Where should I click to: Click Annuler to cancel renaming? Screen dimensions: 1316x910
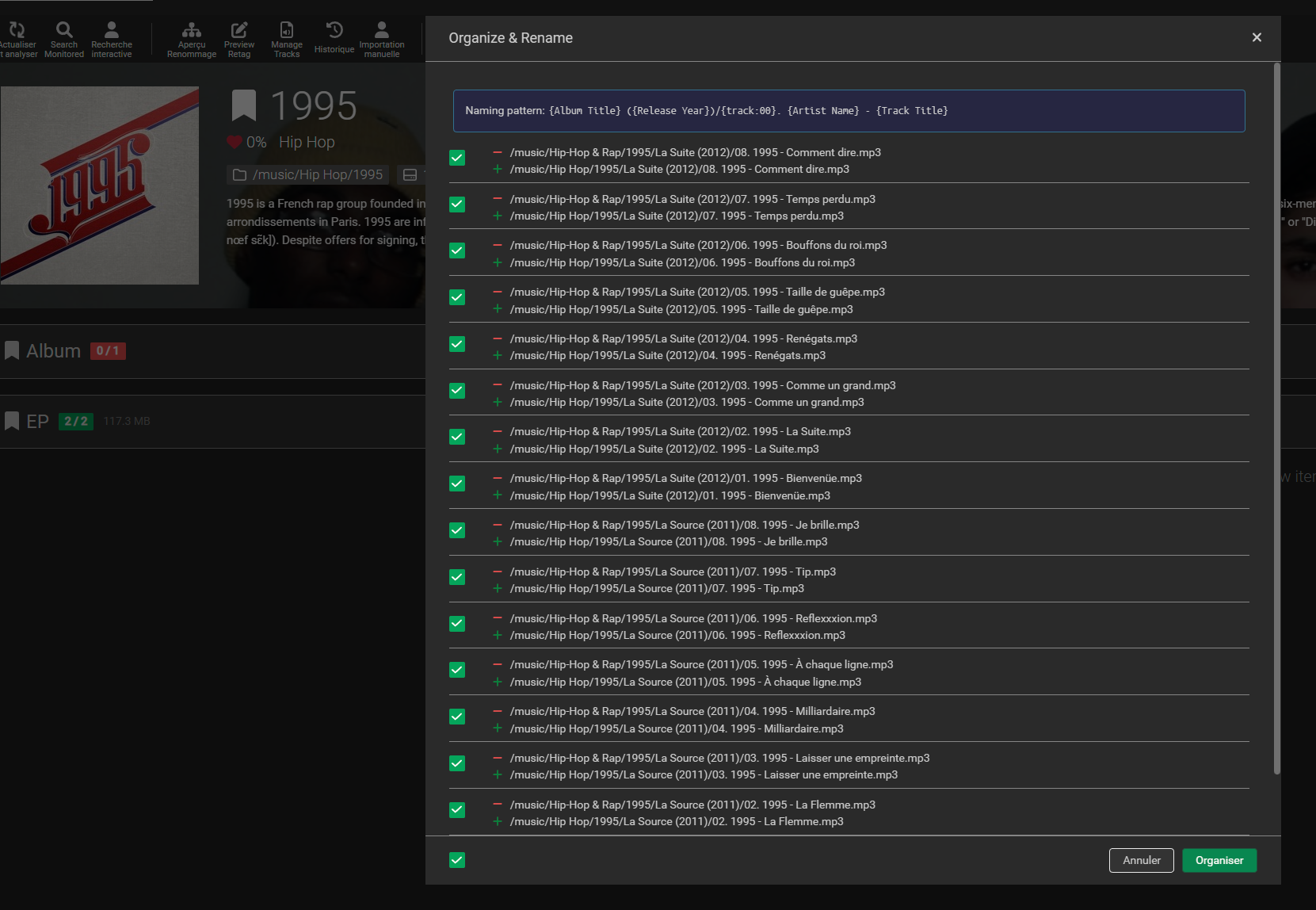coord(1141,860)
